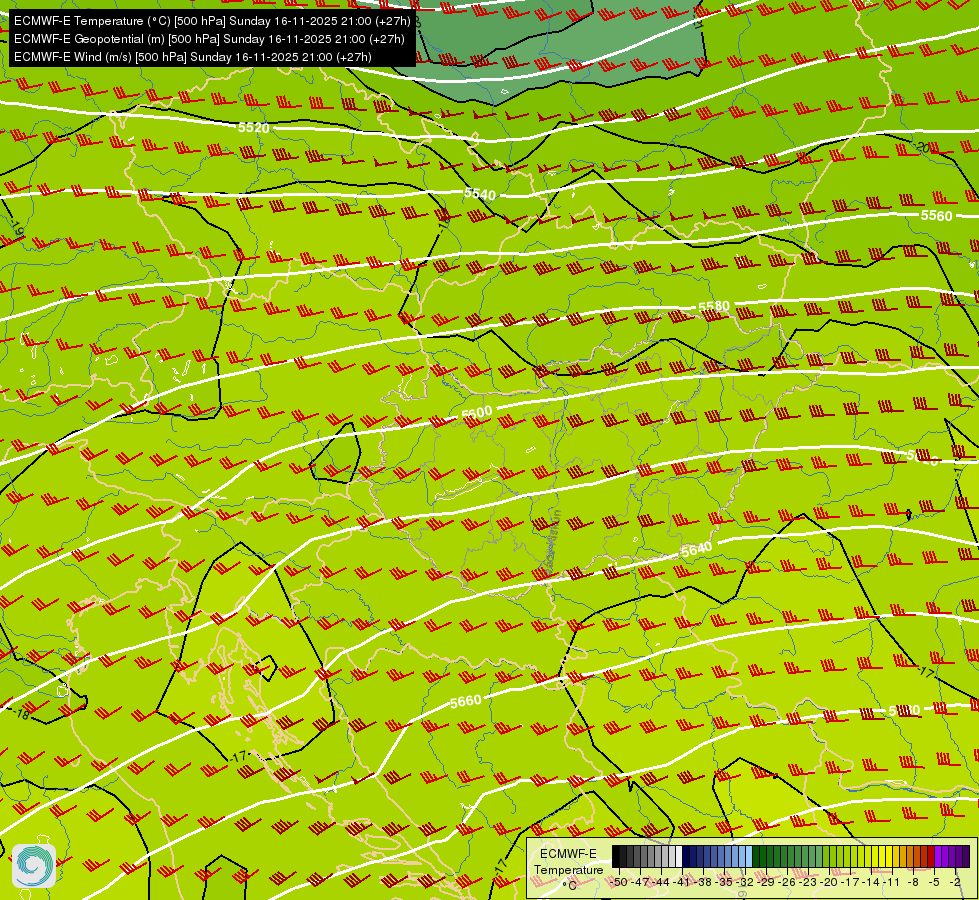Click the -44 tick label in legend
Image resolution: width=979 pixels, height=900 pixels.
[661, 883]
